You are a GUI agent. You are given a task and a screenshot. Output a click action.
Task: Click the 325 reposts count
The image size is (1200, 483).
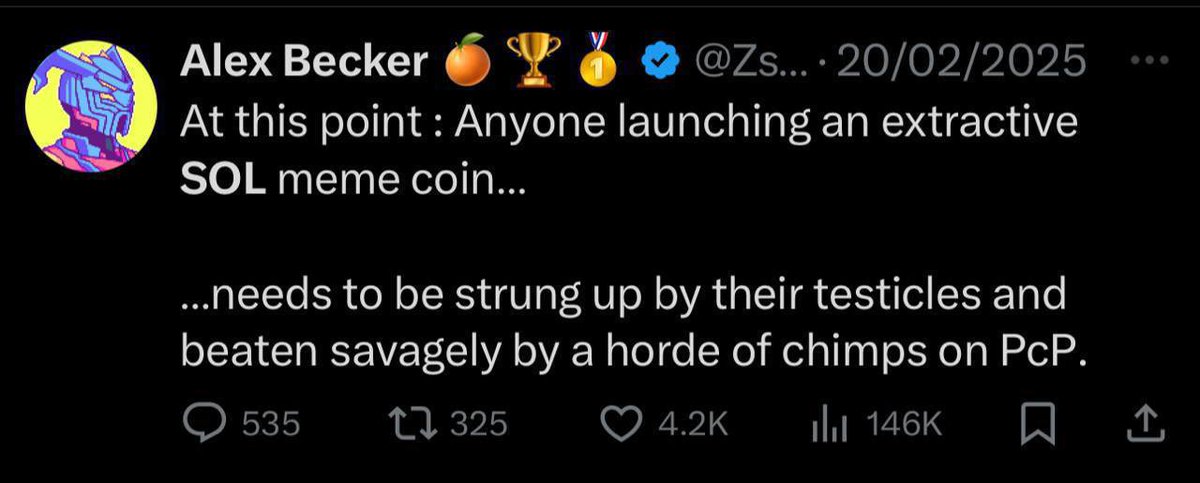pos(478,425)
